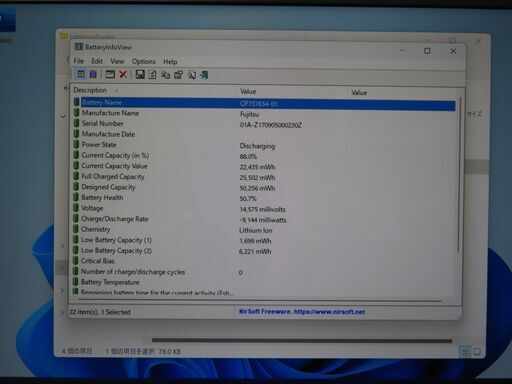Click the Lithium Ion value cell
Image resolution: width=512 pixels, height=384 pixels.
point(256,230)
